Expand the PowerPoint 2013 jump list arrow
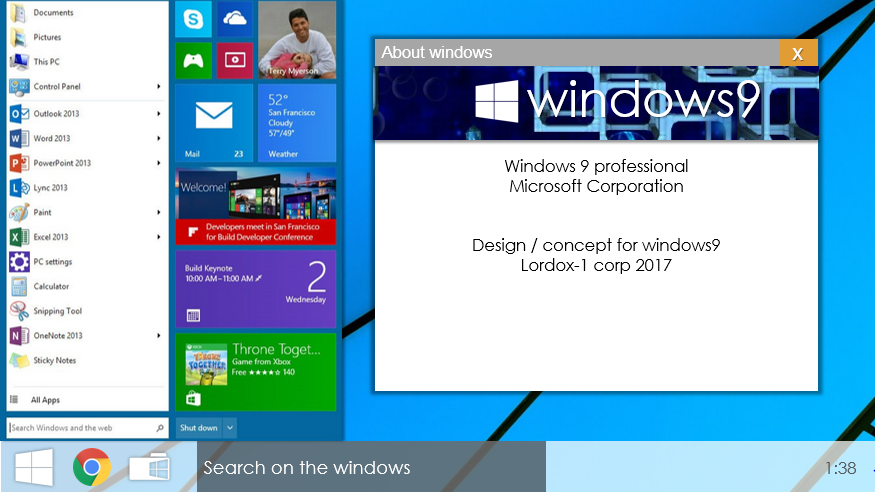The height and width of the screenshot is (492, 875). coord(158,163)
